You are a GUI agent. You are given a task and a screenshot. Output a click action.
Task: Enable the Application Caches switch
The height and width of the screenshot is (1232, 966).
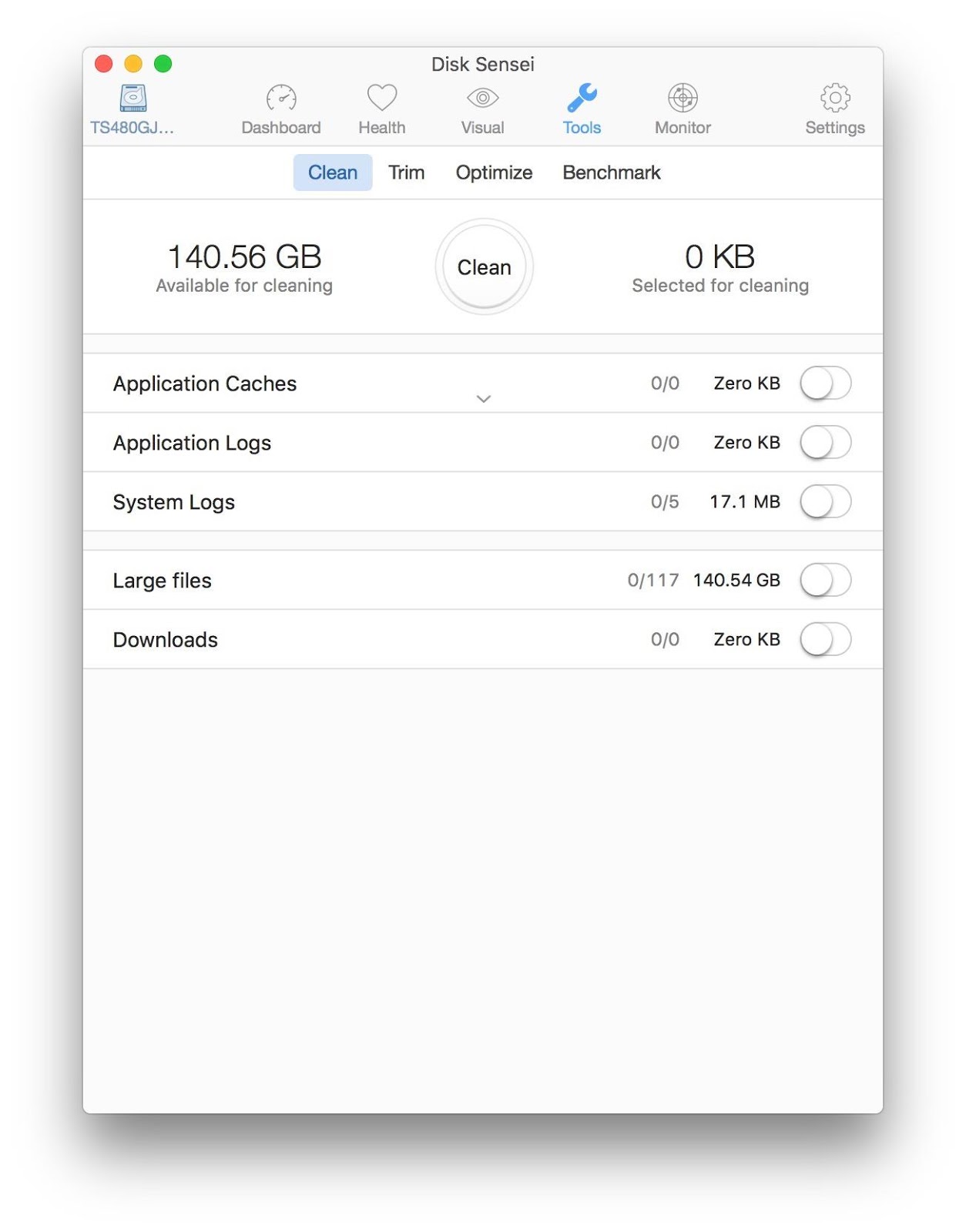825,383
